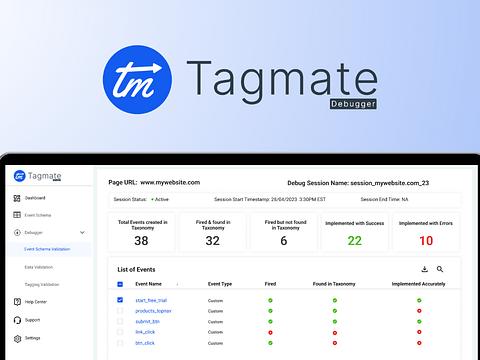
Task: Toggle the select-all checkbox in table header
Action: [120, 284]
